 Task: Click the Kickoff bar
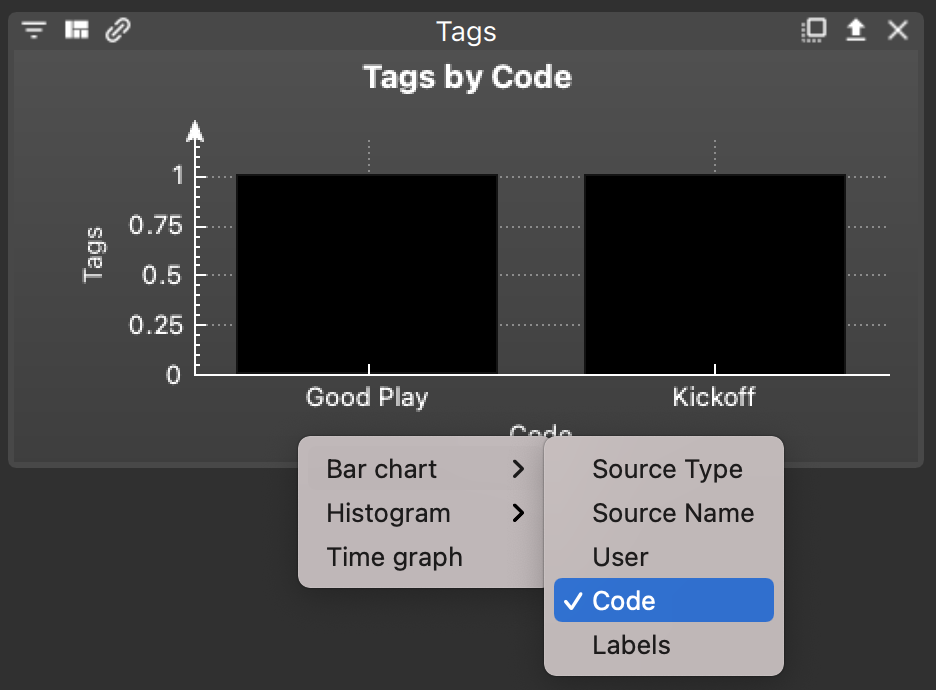pyautogui.click(x=715, y=274)
